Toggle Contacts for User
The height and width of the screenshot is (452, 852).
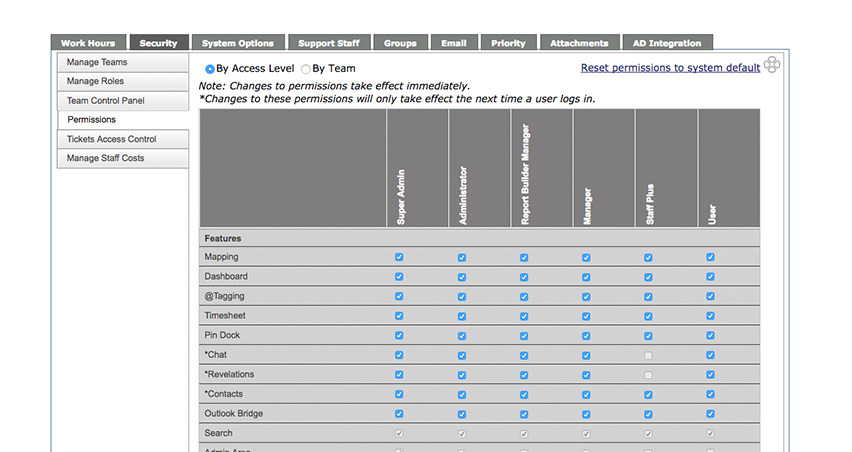coord(711,394)
